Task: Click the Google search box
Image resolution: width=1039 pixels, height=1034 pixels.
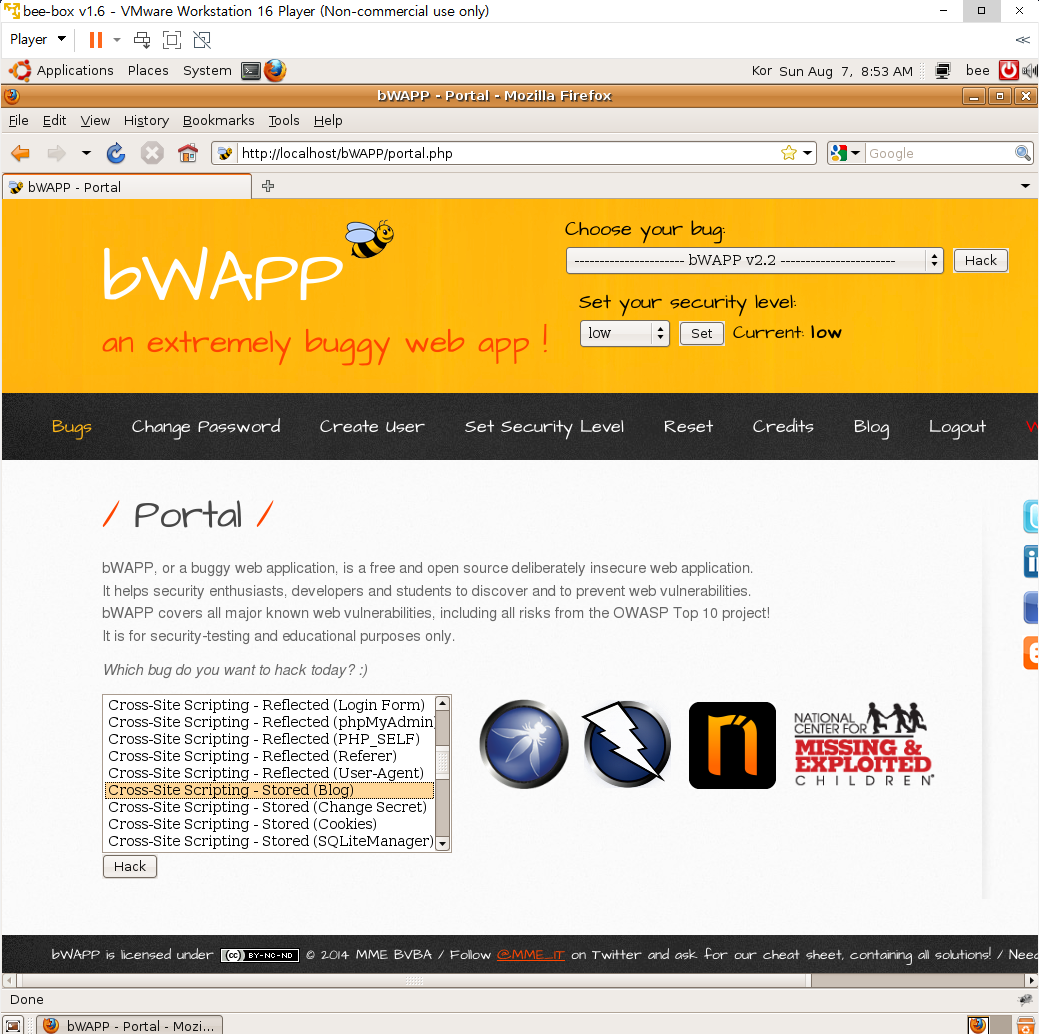Action: coord(940,153)
